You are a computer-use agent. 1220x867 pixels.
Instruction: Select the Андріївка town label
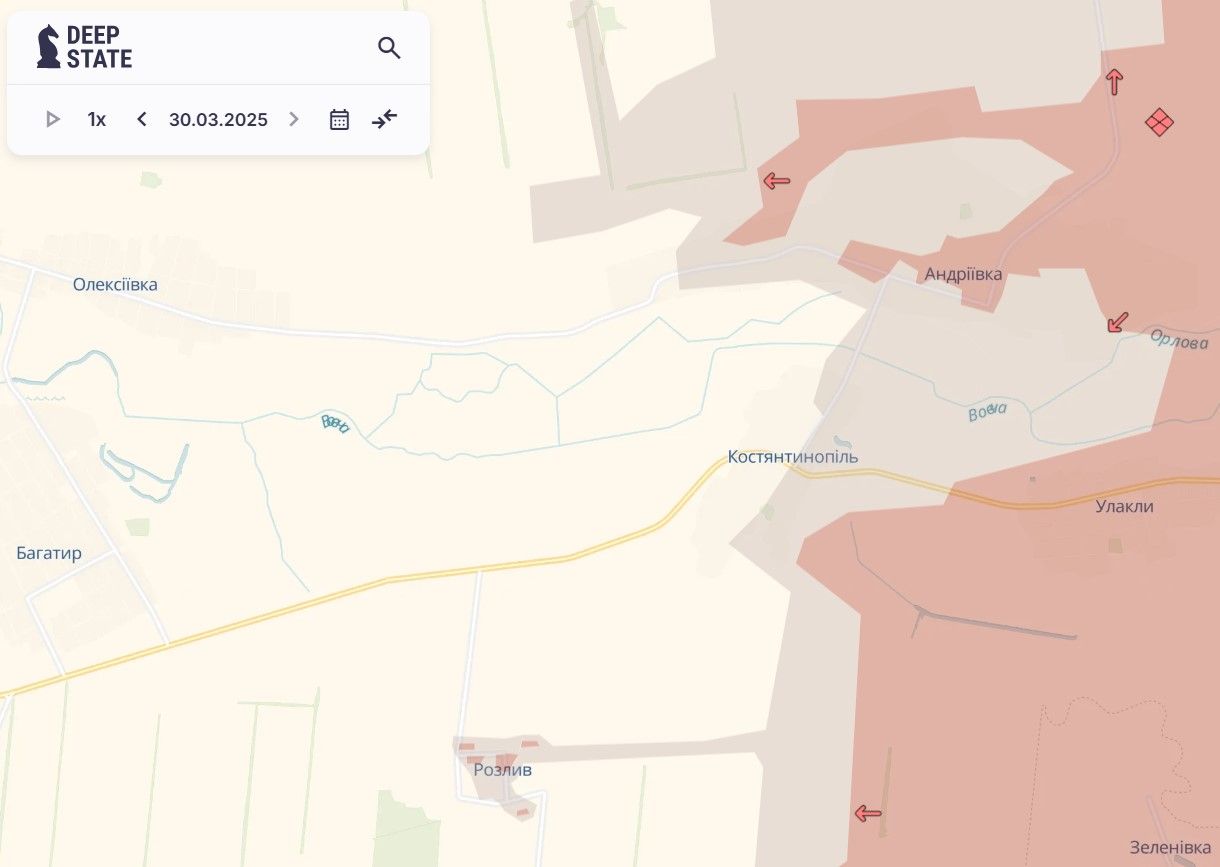tap(963, 274)
